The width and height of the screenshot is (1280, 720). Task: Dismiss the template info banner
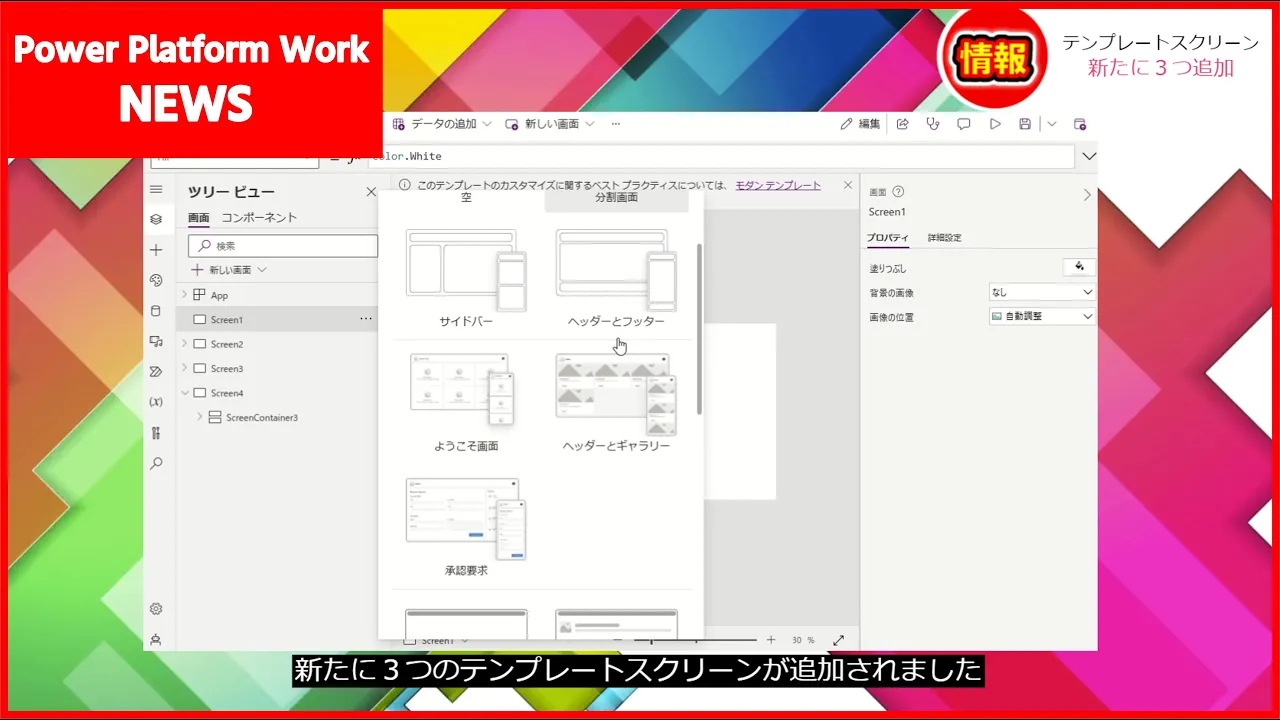(848, 185)
